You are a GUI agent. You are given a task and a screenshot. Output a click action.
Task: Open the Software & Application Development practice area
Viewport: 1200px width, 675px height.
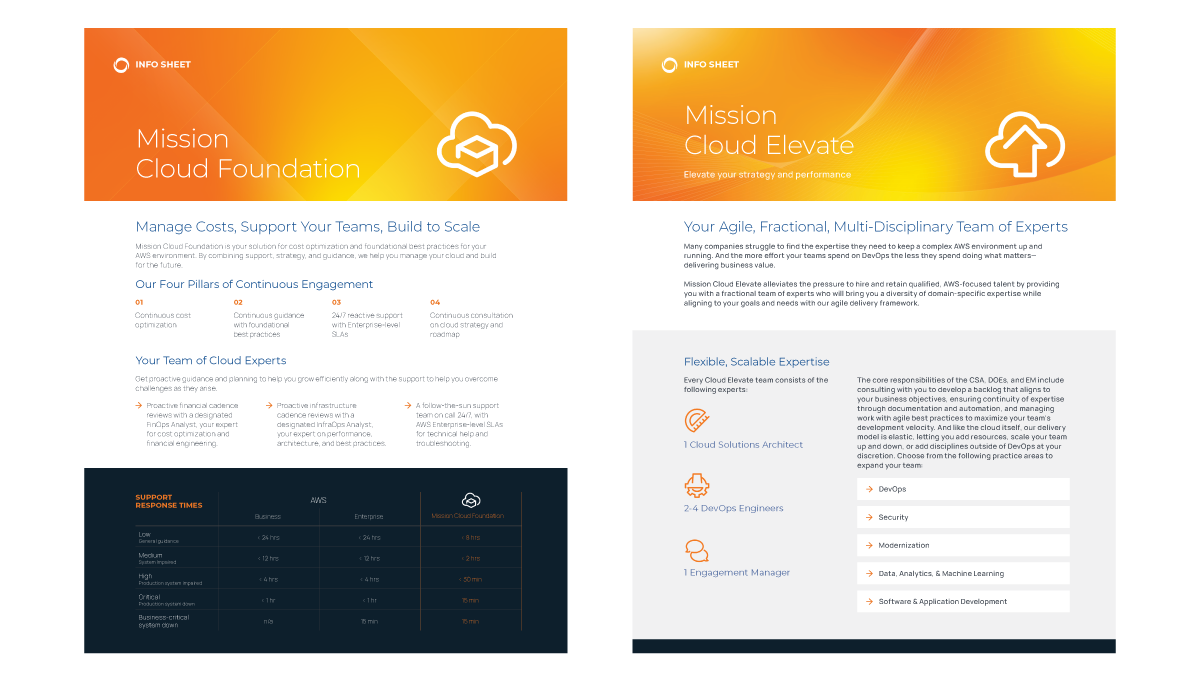click(963, 601)
